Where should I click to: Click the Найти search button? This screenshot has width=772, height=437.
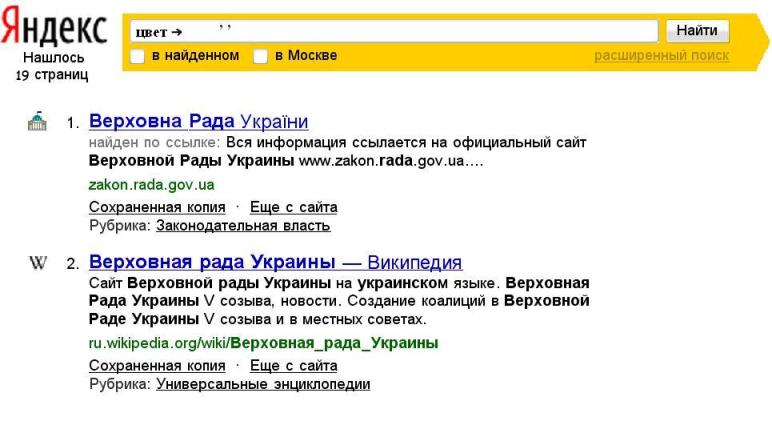pyautogui.click(x=697, y=31)
